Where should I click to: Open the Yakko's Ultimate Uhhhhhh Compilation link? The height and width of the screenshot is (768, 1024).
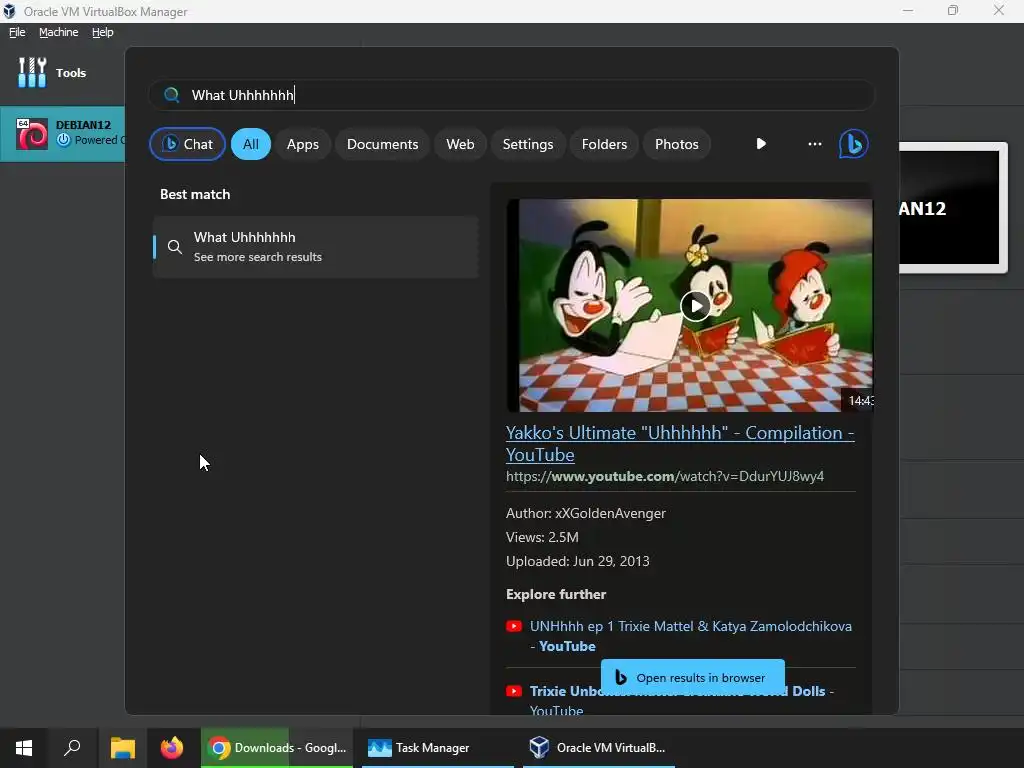click(680, 443)
